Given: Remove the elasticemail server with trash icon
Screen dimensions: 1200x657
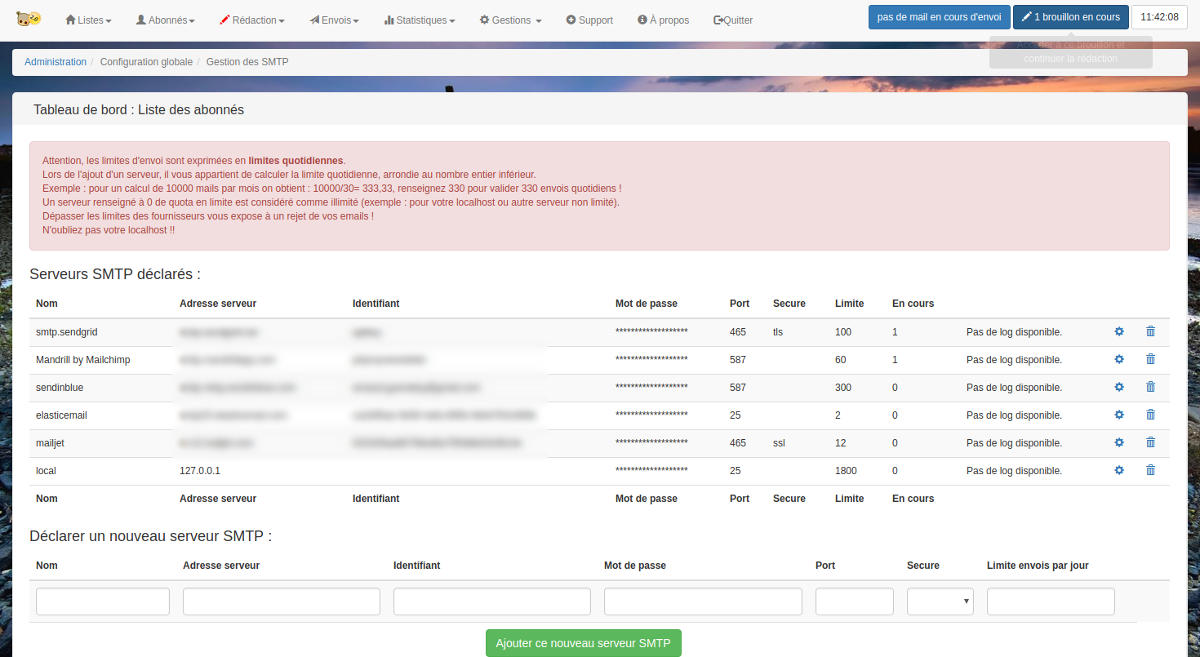Looking at the screenshot, I should [x=1150, y=414].
